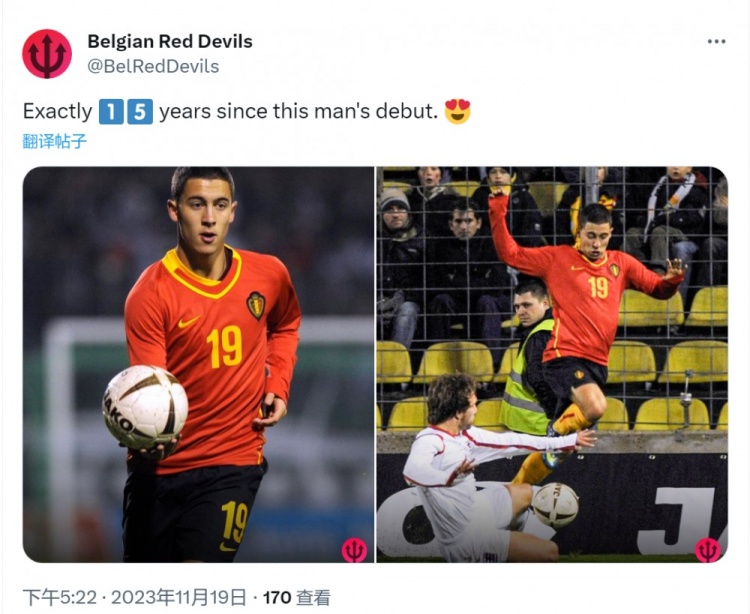This screenshot has width=750, height=614.
Task: Click the football held in the left photo
Action: pos(145,408)
